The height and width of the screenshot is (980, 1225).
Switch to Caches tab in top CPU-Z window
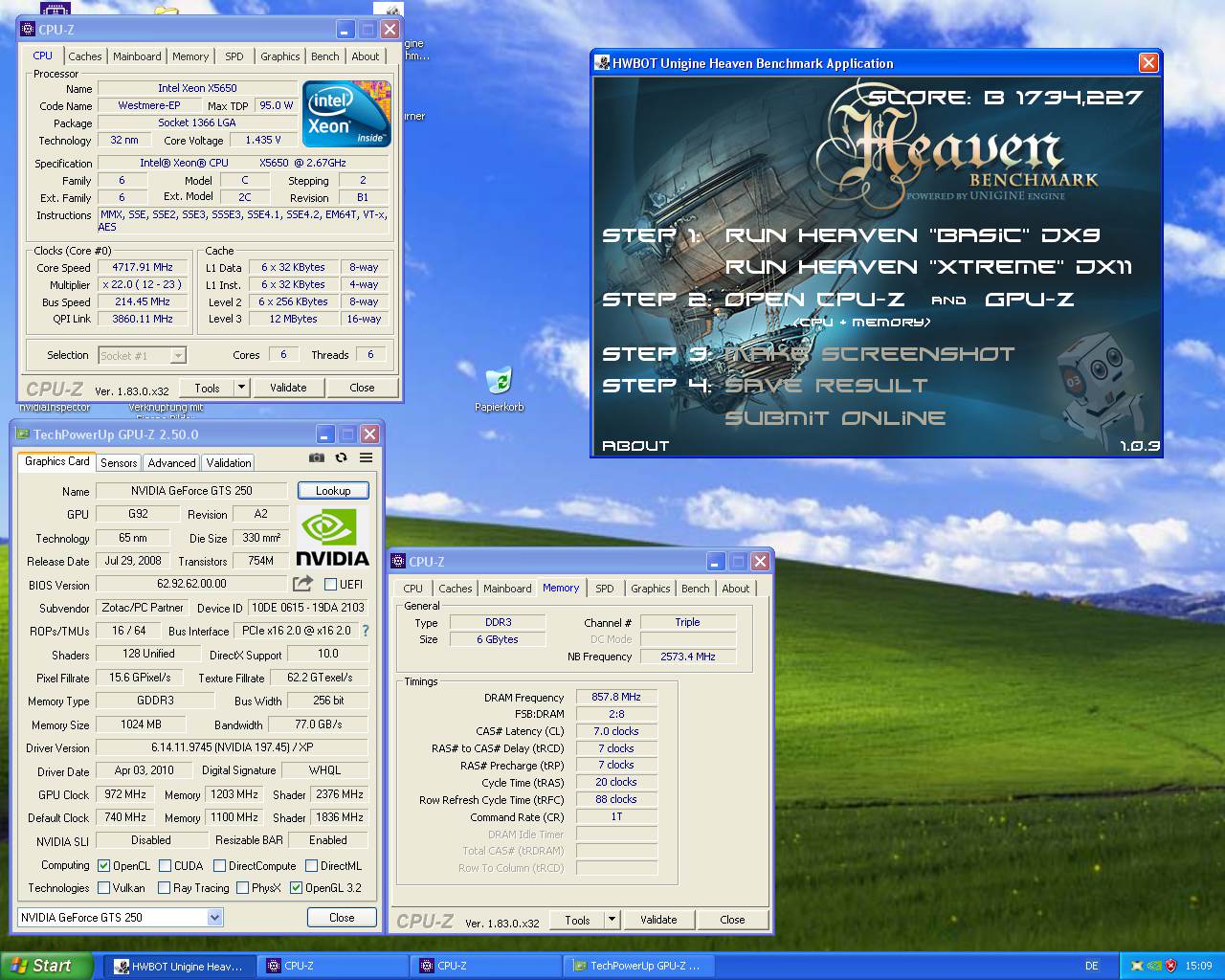pyautogui.click(x=85, y=56)
